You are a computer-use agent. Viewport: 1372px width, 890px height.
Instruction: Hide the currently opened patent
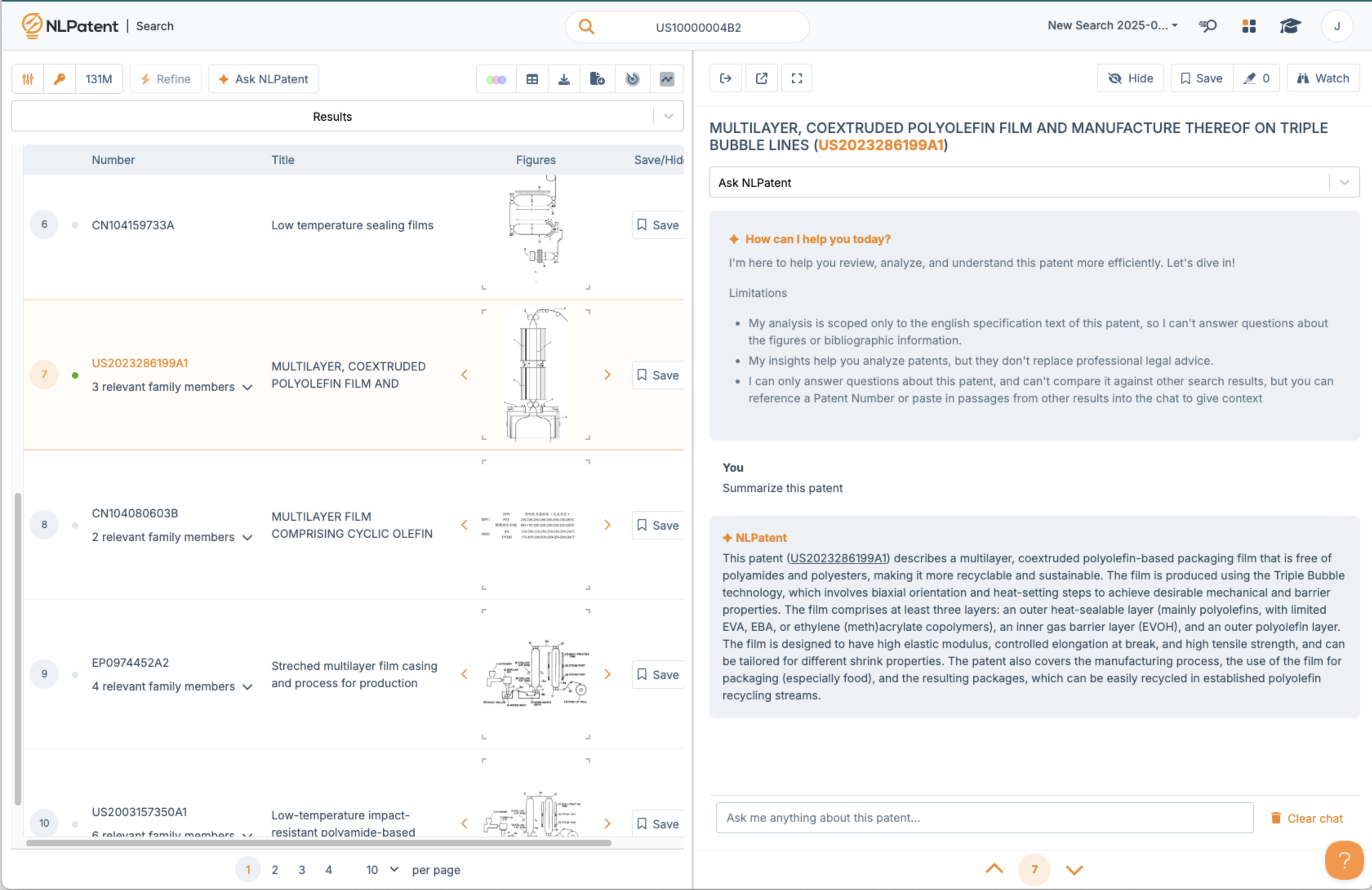click(x=1130, y=78)
